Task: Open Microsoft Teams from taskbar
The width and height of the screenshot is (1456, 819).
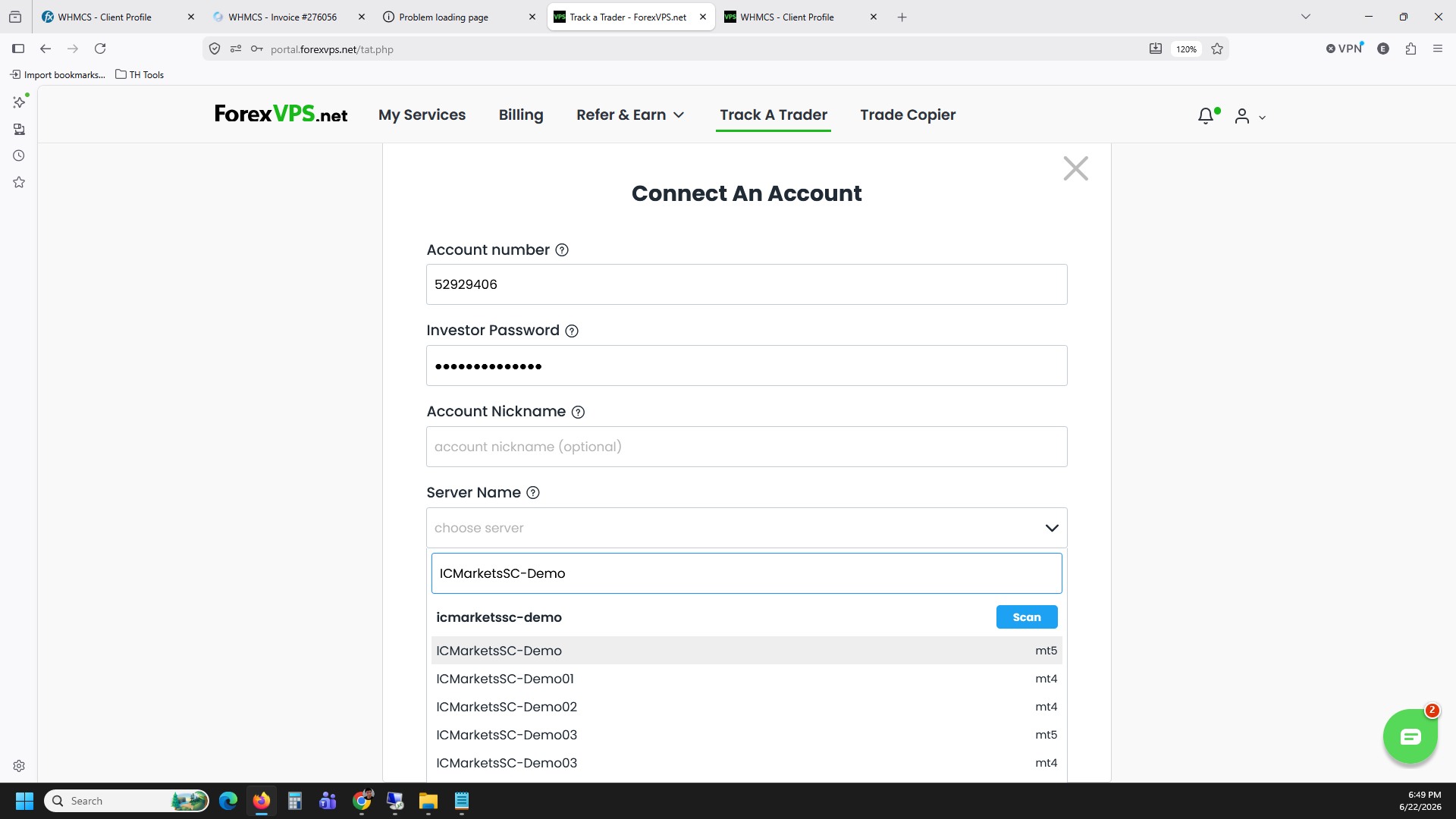Action: 328,801
